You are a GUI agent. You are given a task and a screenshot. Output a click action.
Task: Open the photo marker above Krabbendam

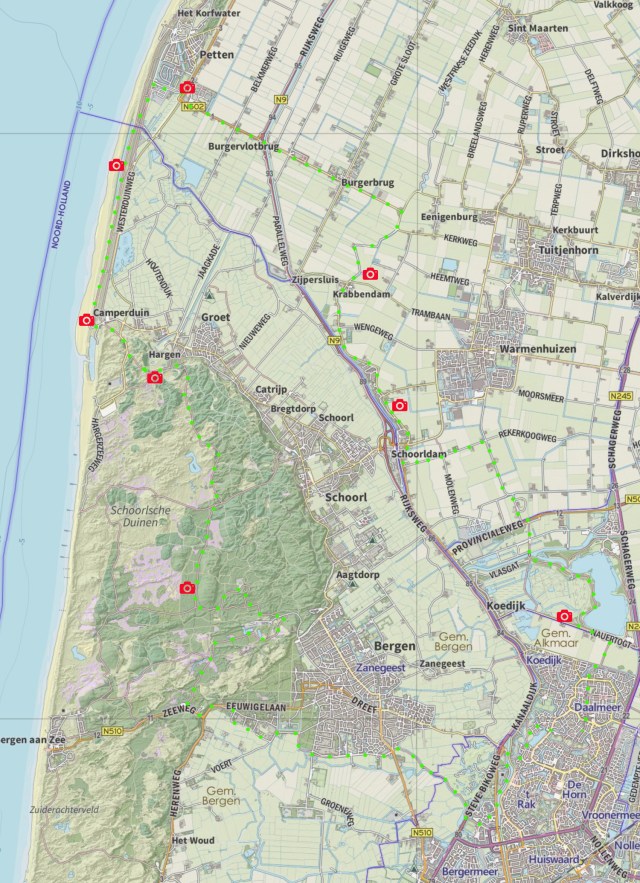tap(370, 273)
